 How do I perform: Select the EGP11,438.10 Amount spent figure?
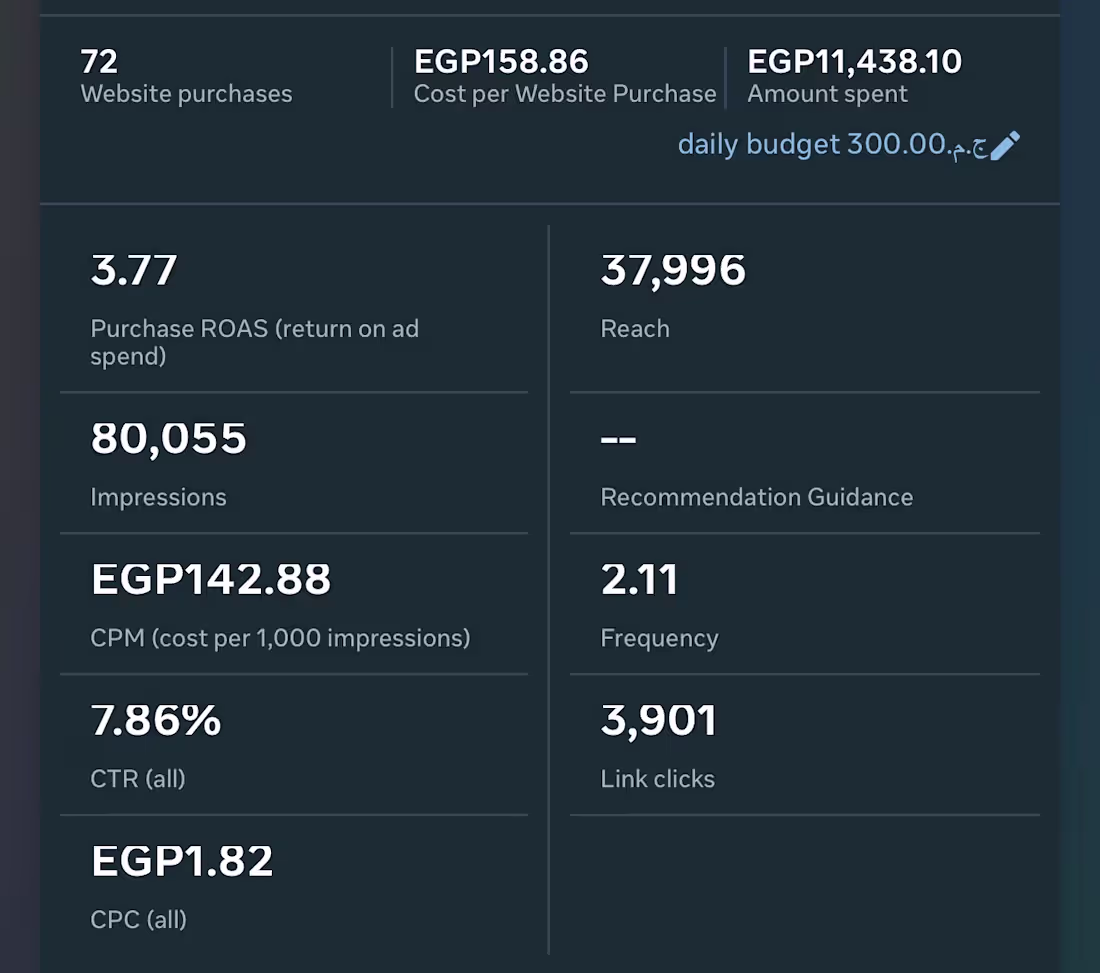point(854,61)
